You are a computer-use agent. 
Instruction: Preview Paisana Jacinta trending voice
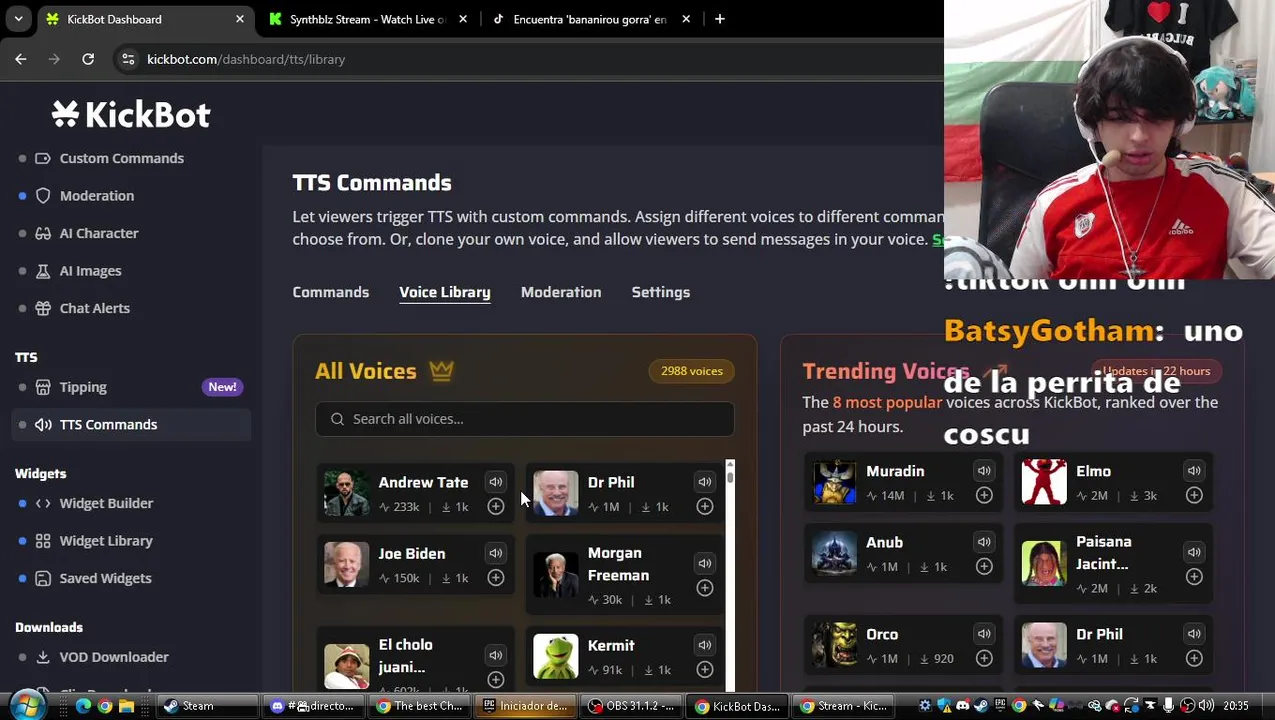pyautogui.click(x=1194, y=552)
